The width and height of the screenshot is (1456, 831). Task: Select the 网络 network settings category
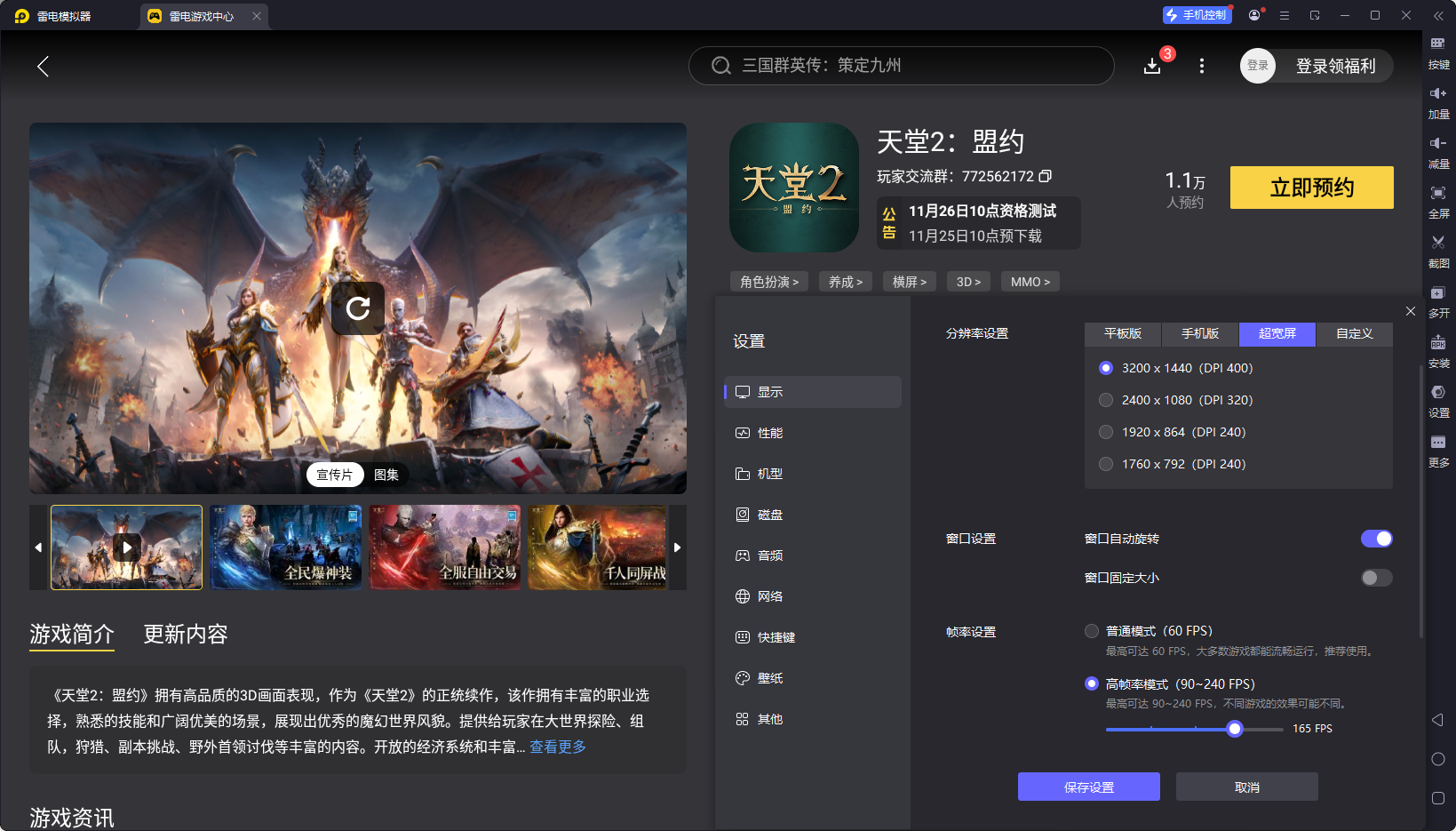click(x=769, y=595)
